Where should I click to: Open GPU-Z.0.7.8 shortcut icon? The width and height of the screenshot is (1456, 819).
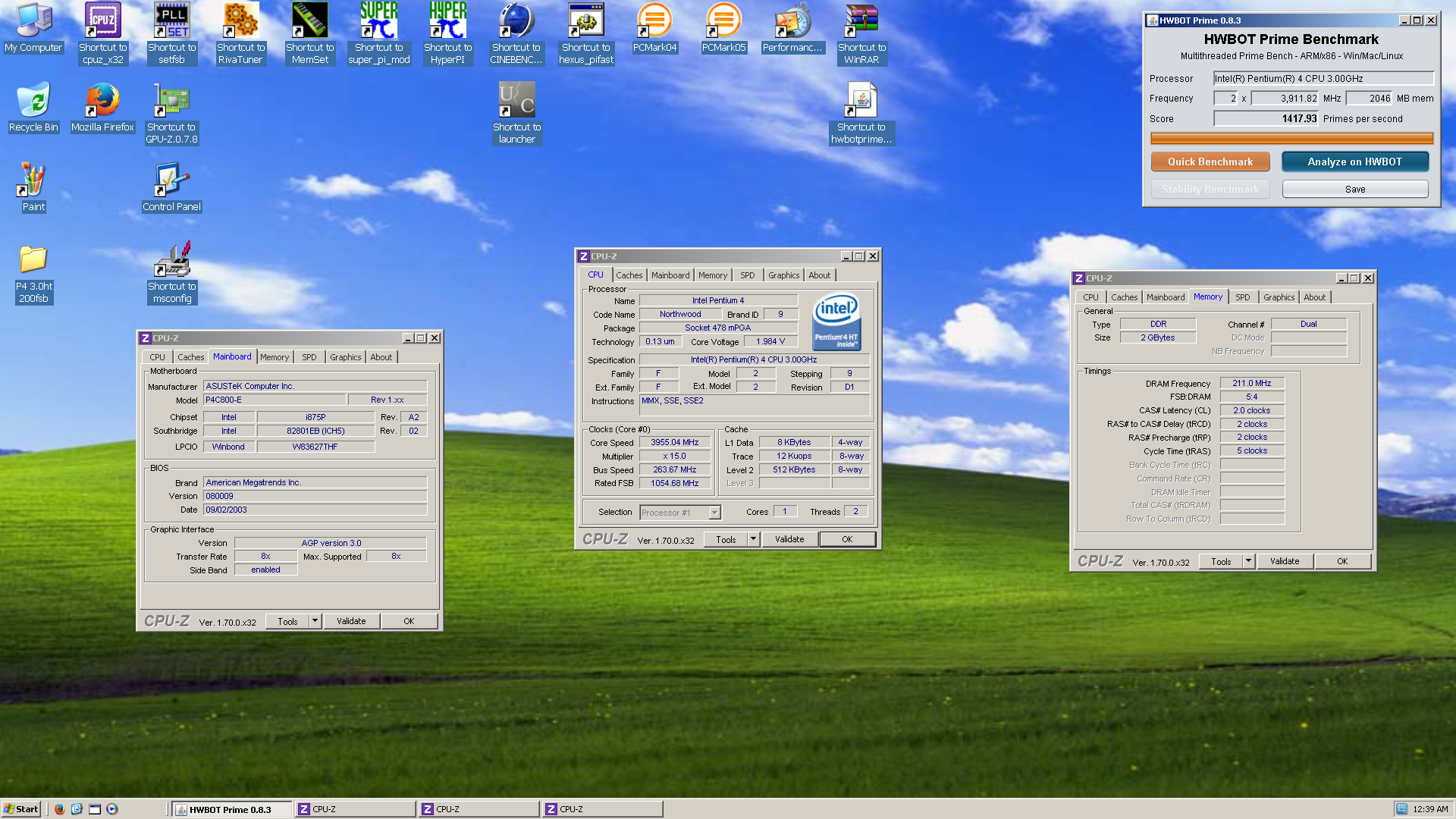171,114
